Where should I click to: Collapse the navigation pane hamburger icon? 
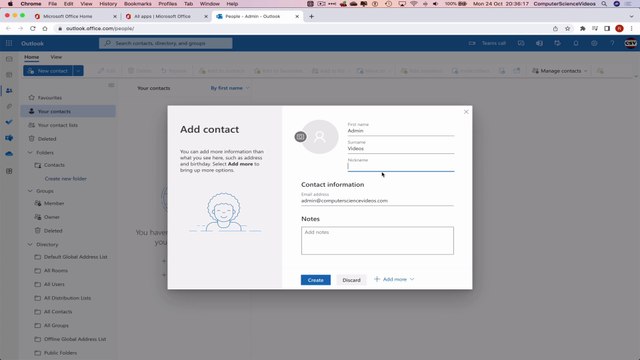111,85
